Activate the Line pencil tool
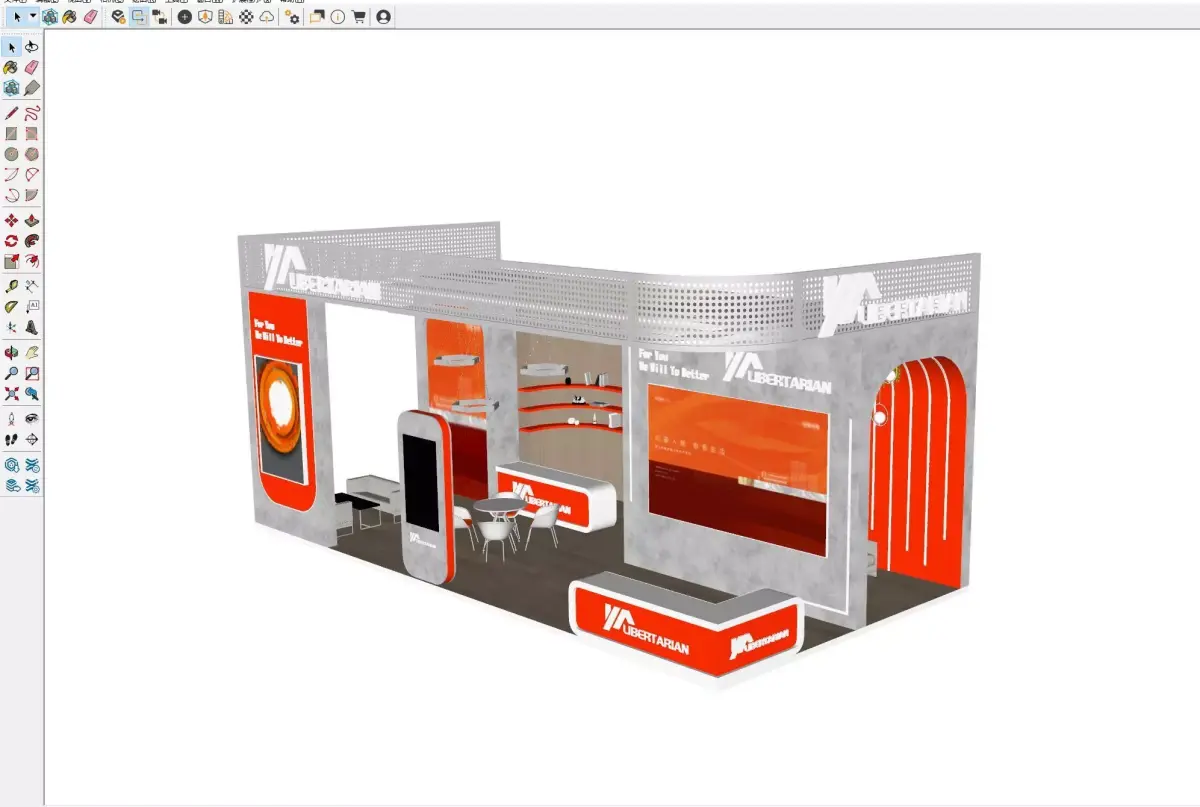Image resolution: width=1200 pixels, height=807 pixels. (11, 112)
